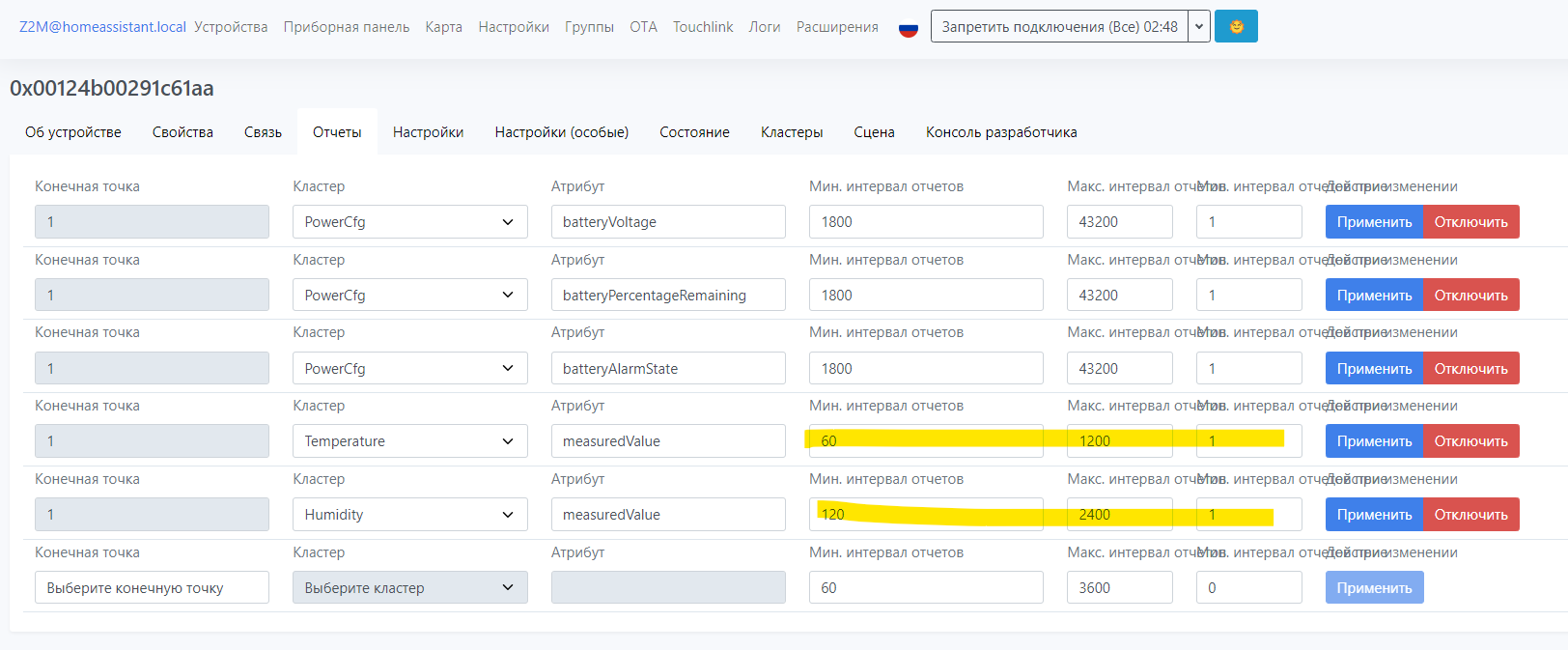Click Применить in batteryPercentageRemaining row

pyautogui.click(x=1374, y=296)
